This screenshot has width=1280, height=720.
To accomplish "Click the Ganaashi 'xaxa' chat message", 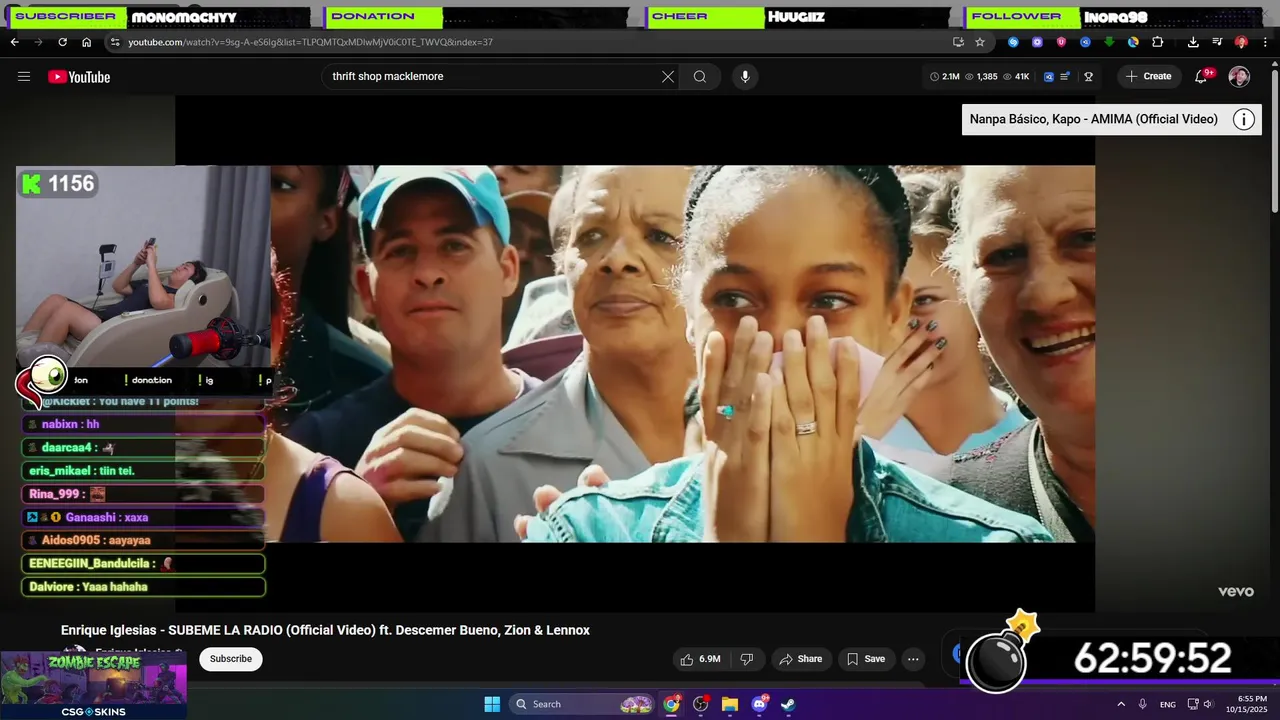I will (143, 517).
